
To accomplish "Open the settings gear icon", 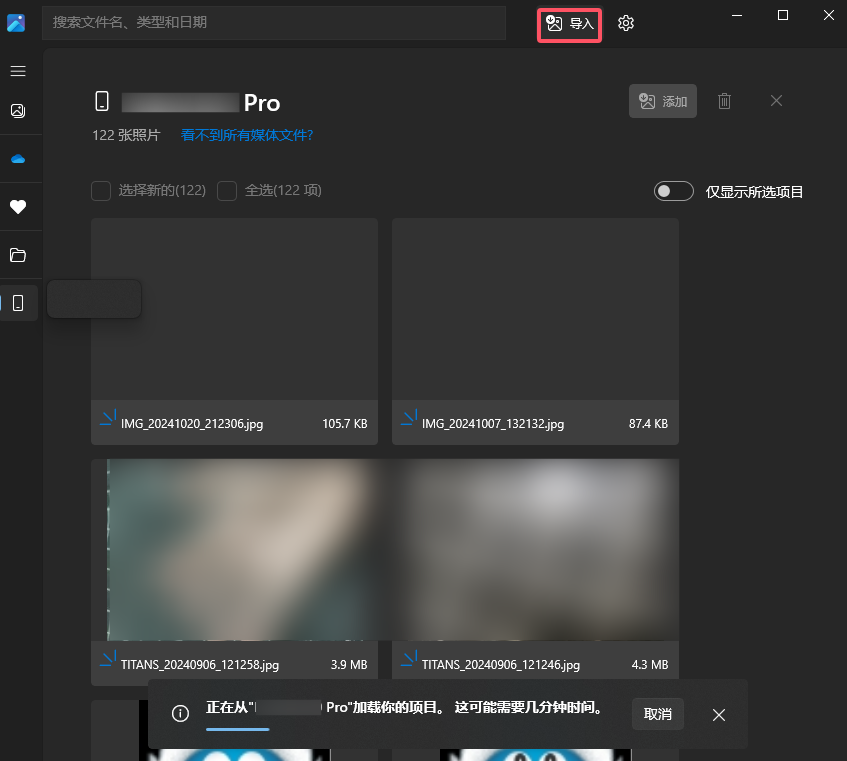I will coord(626,24).
